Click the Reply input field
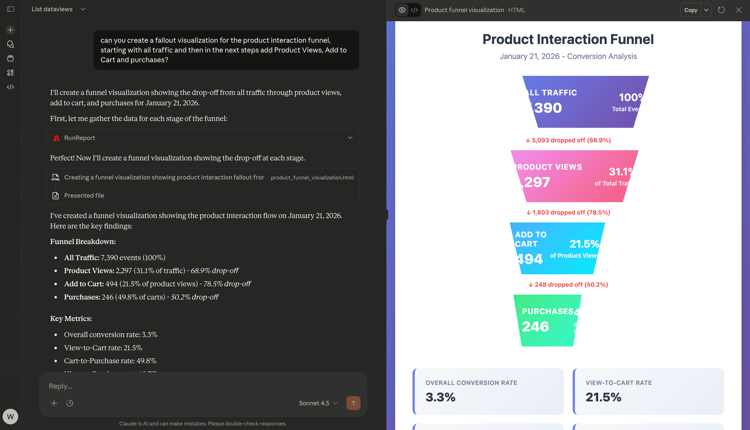The height and width of the screenshot is (430, 750). coord(203,386)
